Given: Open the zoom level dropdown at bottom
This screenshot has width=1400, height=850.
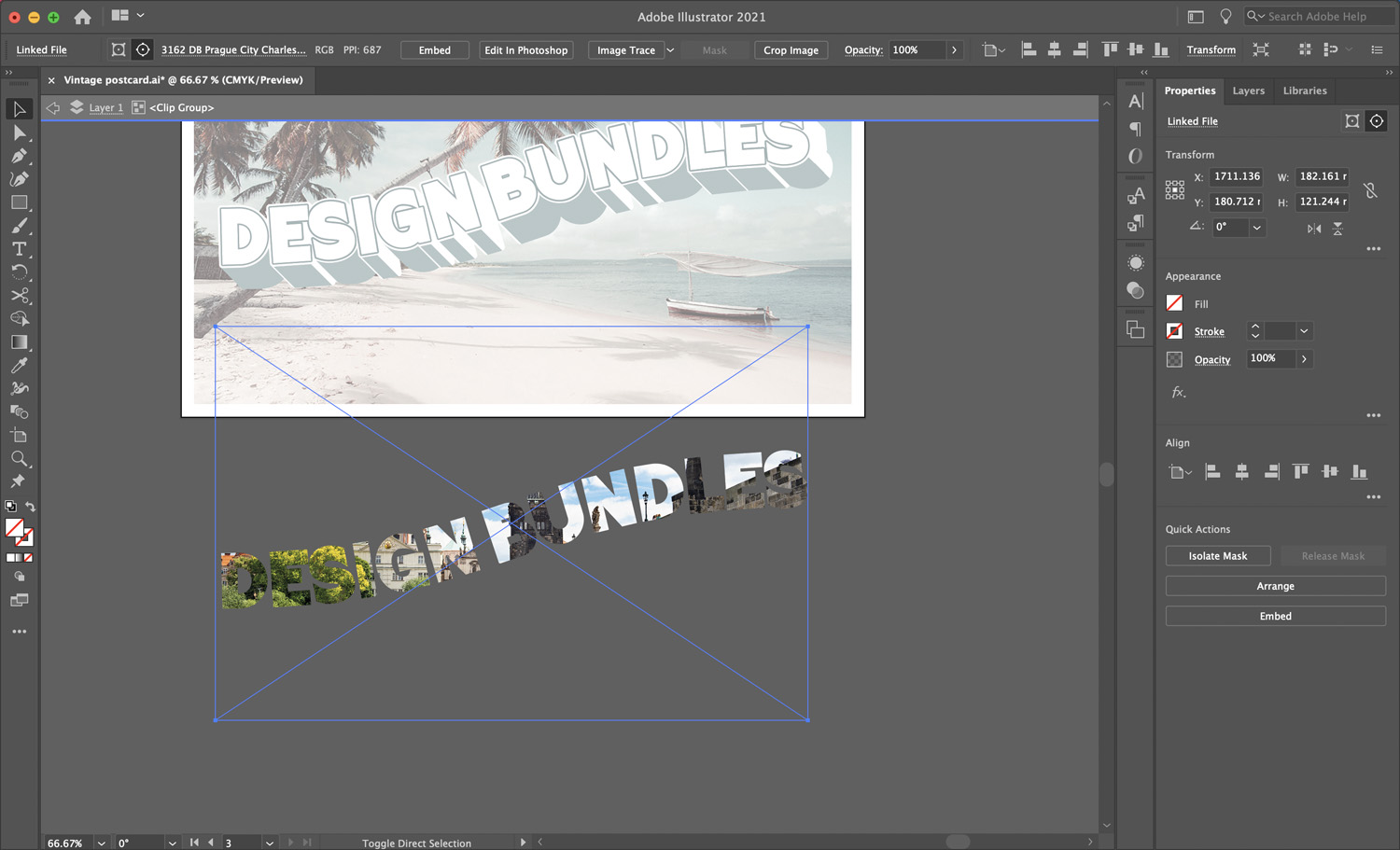Looking at the screenshot, I should [102, 843].
